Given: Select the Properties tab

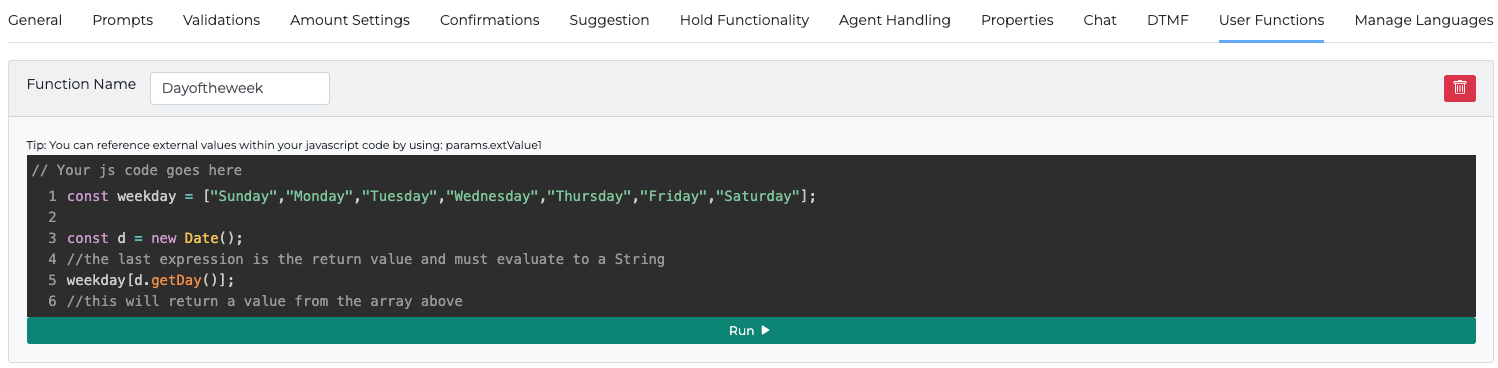Looking at the screenshot, I should pyautogui.click(x=1017, y=20).
